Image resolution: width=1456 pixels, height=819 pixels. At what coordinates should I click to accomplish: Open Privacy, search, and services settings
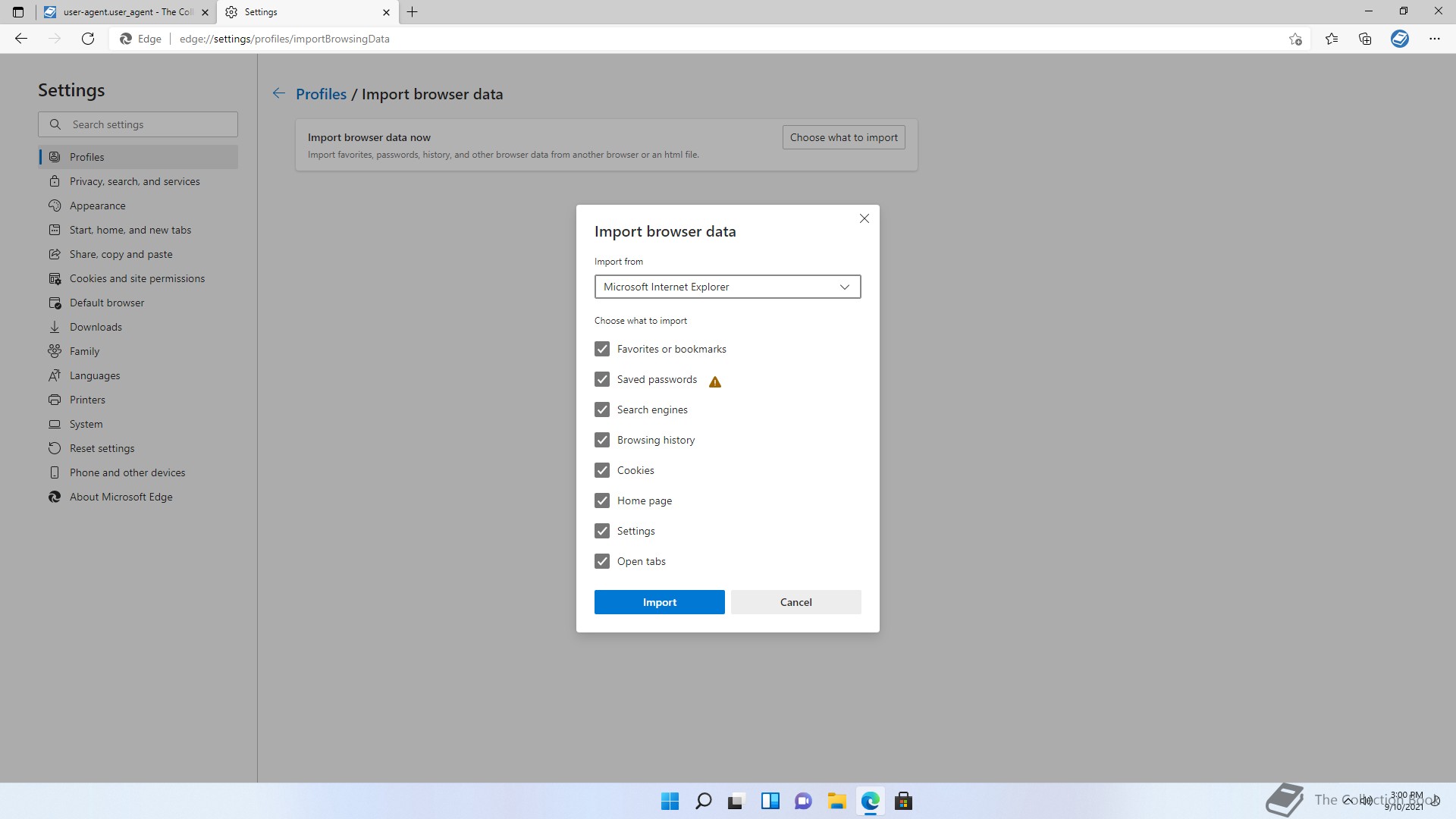[x=134, y=181]
